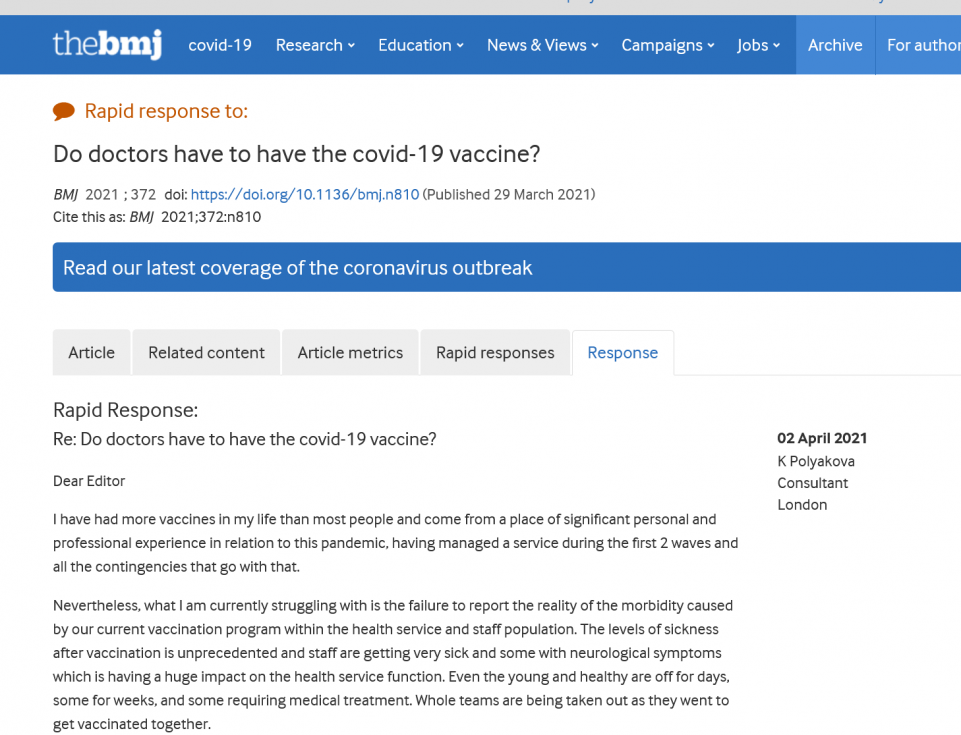Viewport: 961px width, 735px height.
Task: Select the Rapid responses tab
Action: (x=495, y=352)
